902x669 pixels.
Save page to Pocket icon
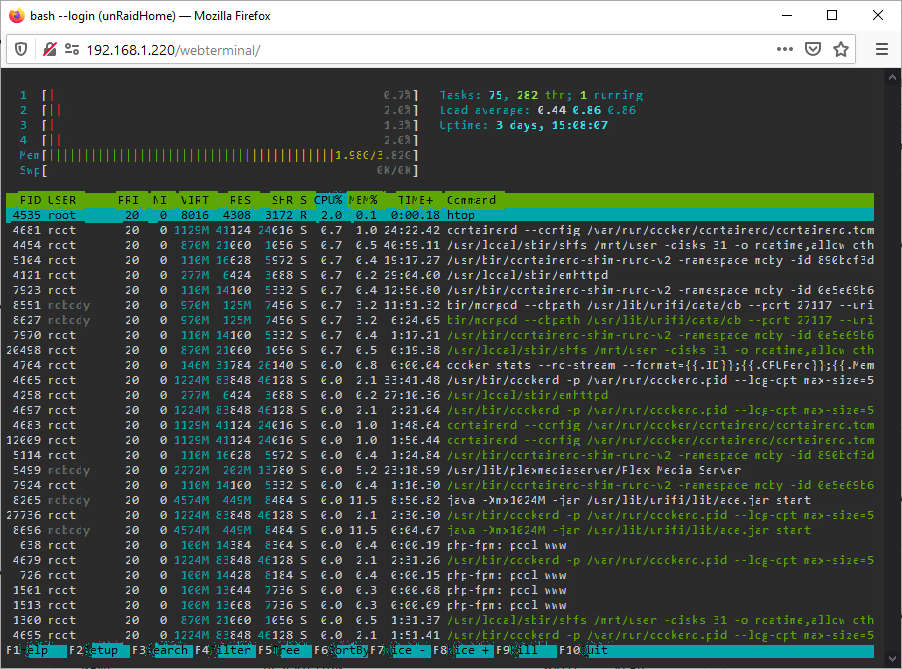click(812, 49)
